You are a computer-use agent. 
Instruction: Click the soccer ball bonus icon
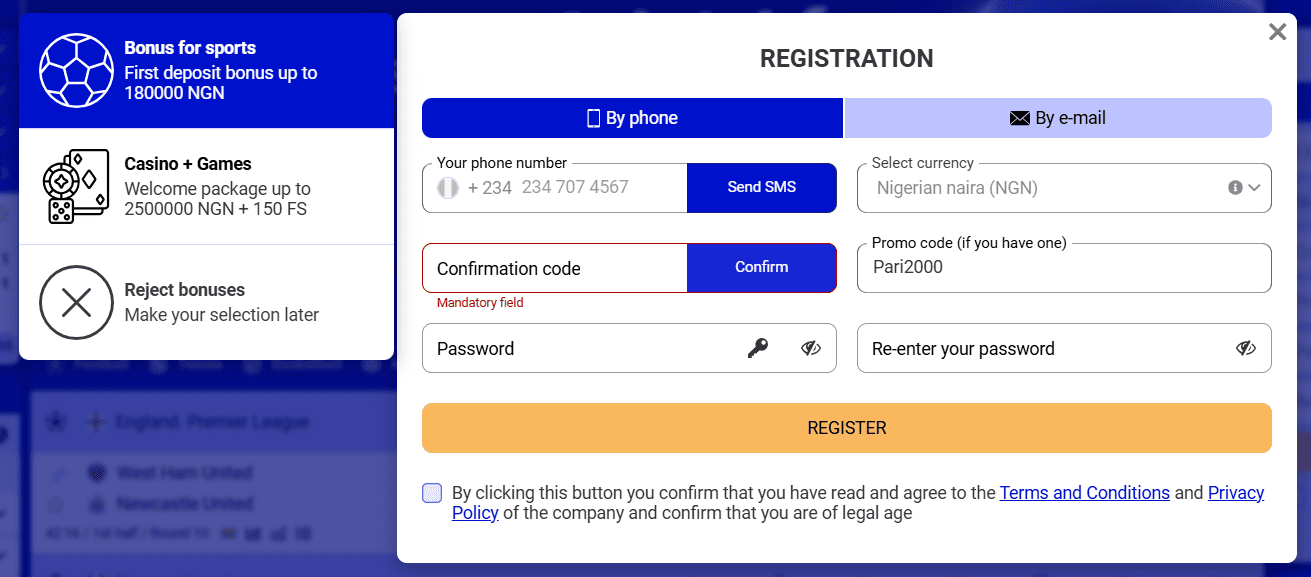tap(75, 70)
